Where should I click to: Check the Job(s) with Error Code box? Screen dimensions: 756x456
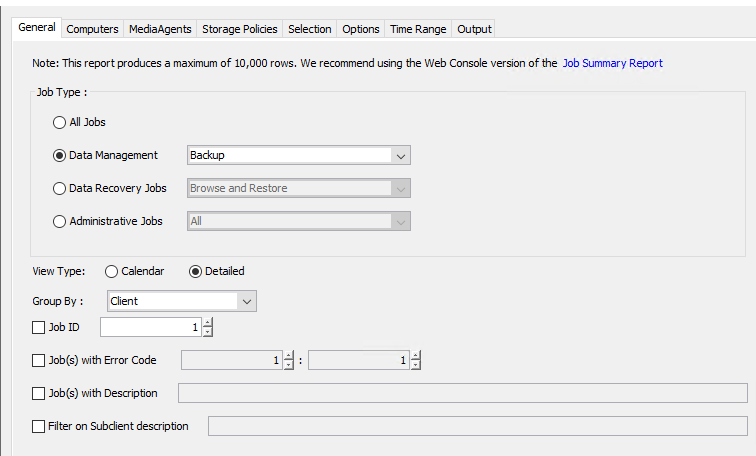point(39,361)
